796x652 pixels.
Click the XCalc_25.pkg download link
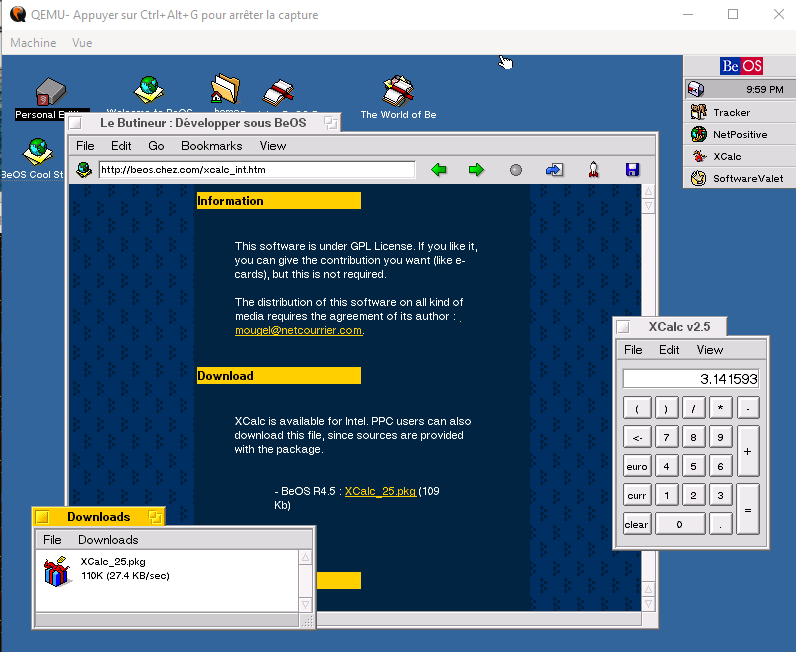pos(380,491)
